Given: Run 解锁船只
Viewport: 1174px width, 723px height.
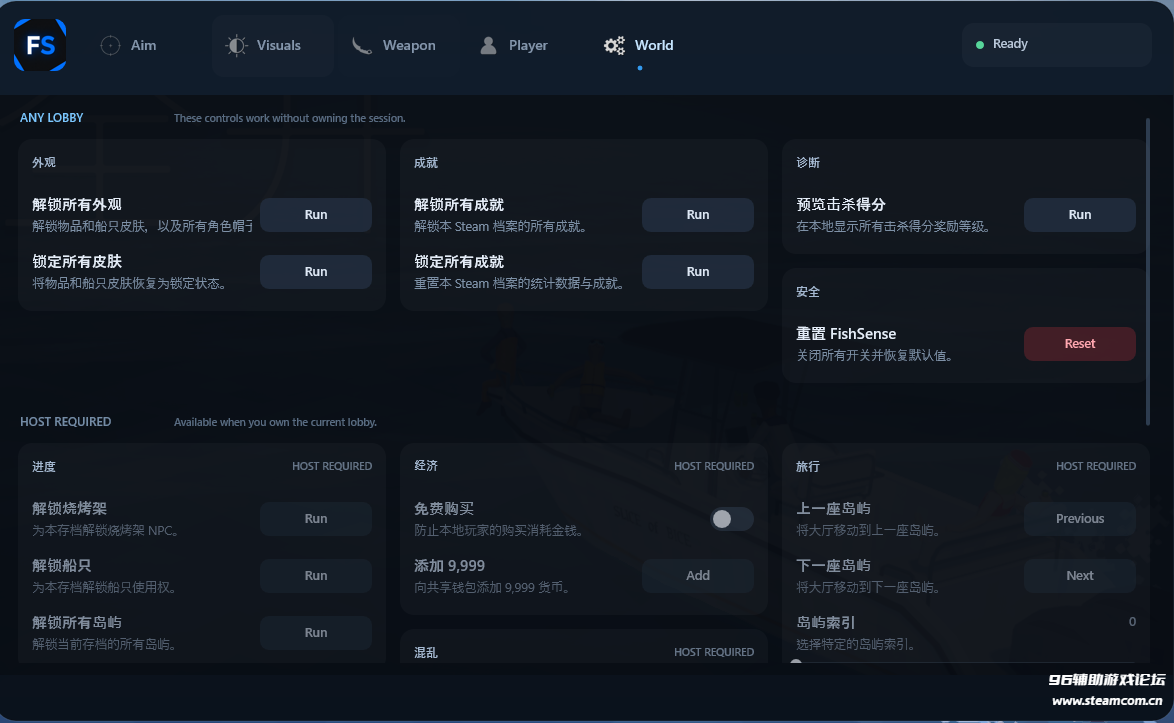Looking at the screenshot, I should tap(316, 576).
